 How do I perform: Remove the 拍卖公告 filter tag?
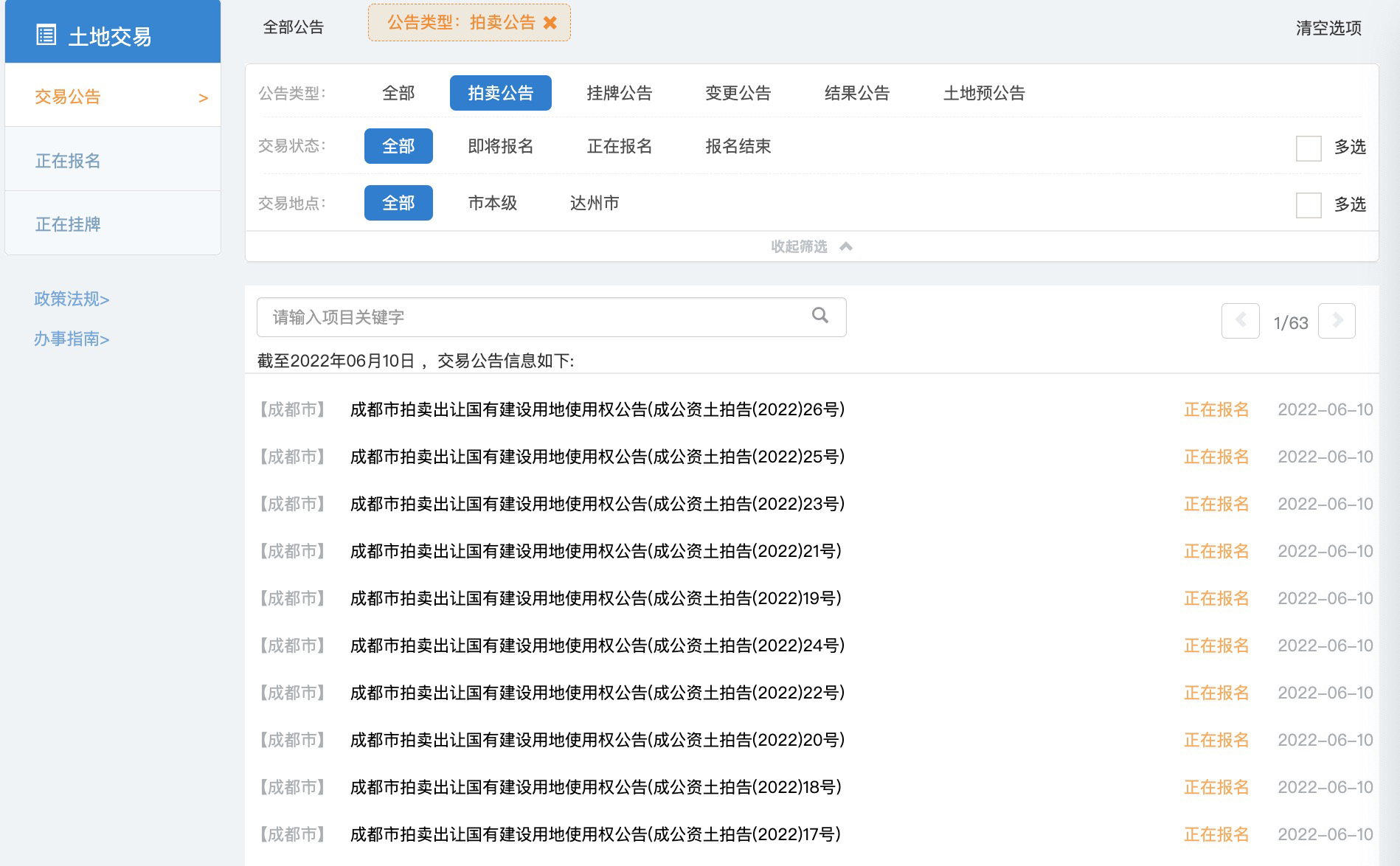[550, 23]
